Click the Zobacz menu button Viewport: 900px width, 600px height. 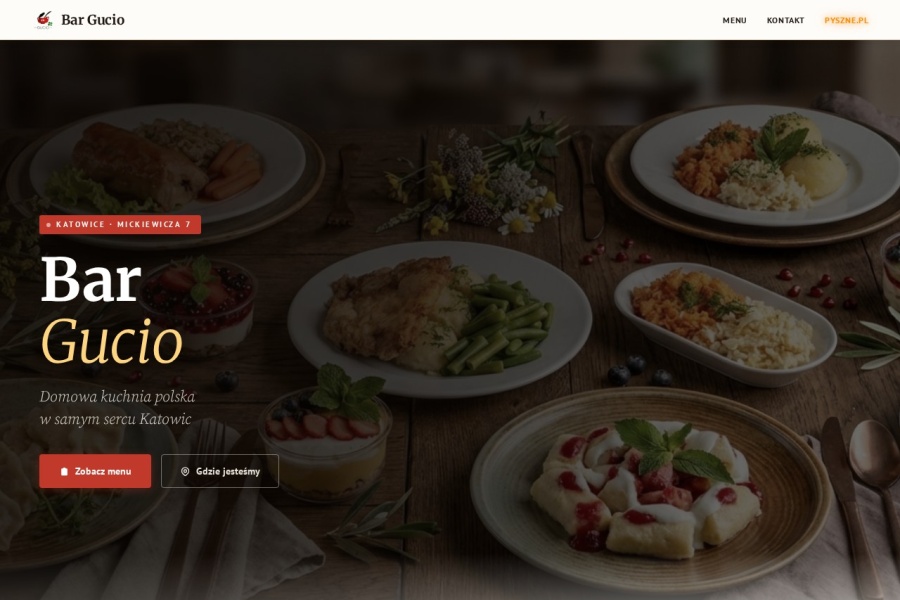click(x=95, y=471)
